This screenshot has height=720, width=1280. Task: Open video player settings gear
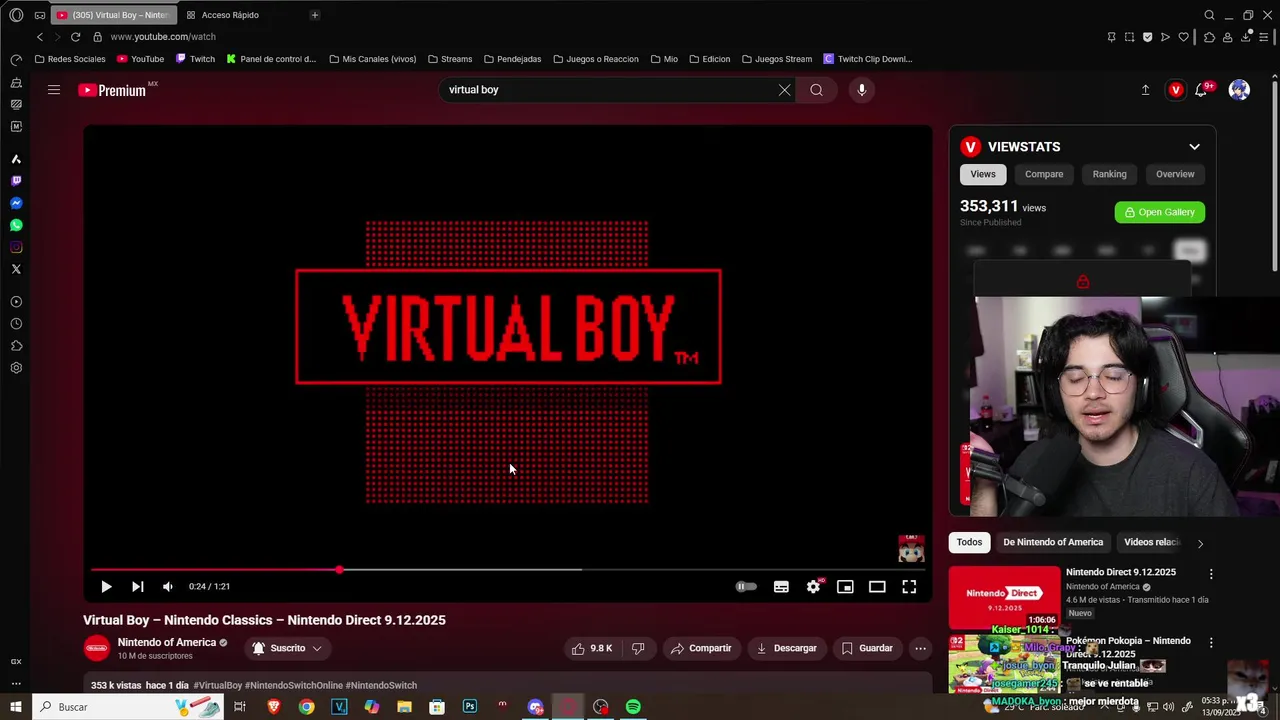pyautogui.click(x=813, y=587)
